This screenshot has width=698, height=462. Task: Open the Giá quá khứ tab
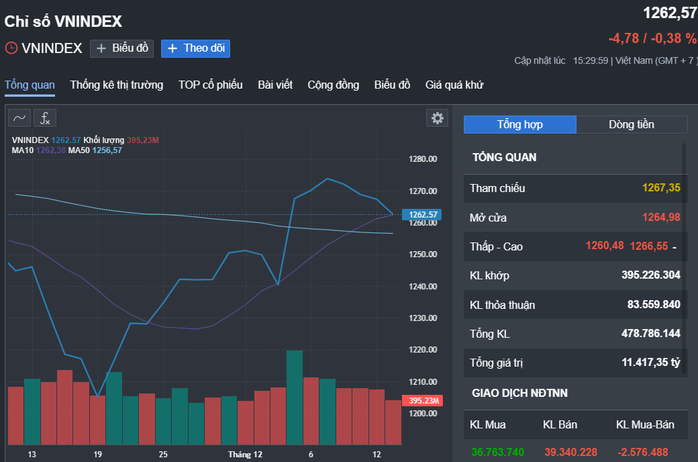pos(454,85)
